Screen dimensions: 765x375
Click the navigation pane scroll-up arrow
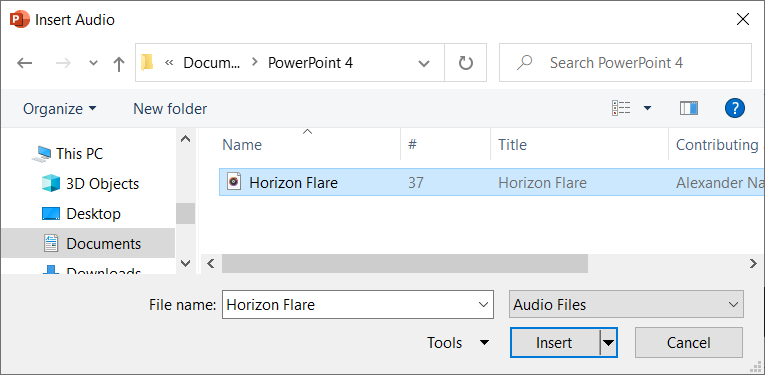pyautogui.click(x=185, y=139)
